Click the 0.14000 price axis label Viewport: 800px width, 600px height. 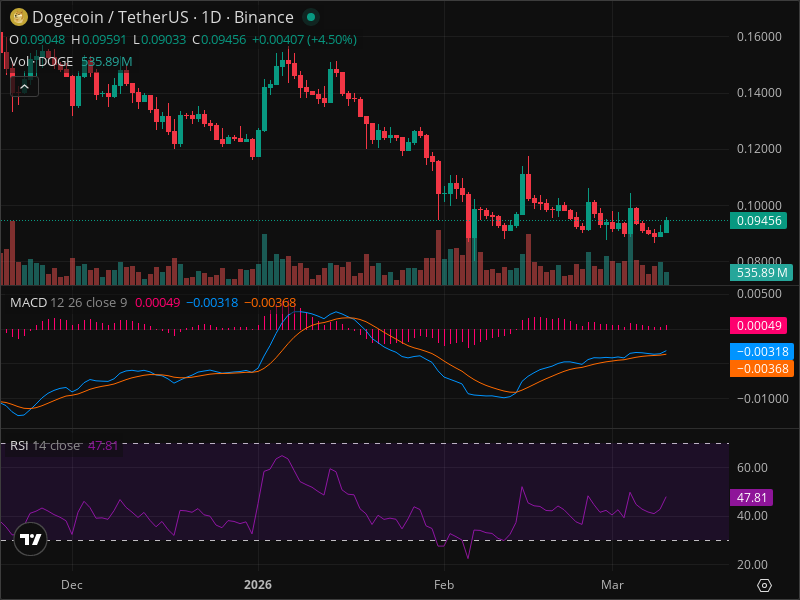click(x=759, y=93)
